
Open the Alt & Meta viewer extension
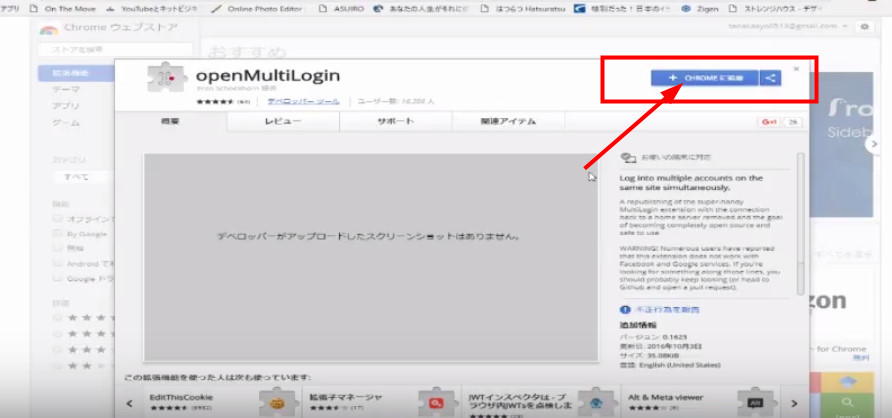699,402
